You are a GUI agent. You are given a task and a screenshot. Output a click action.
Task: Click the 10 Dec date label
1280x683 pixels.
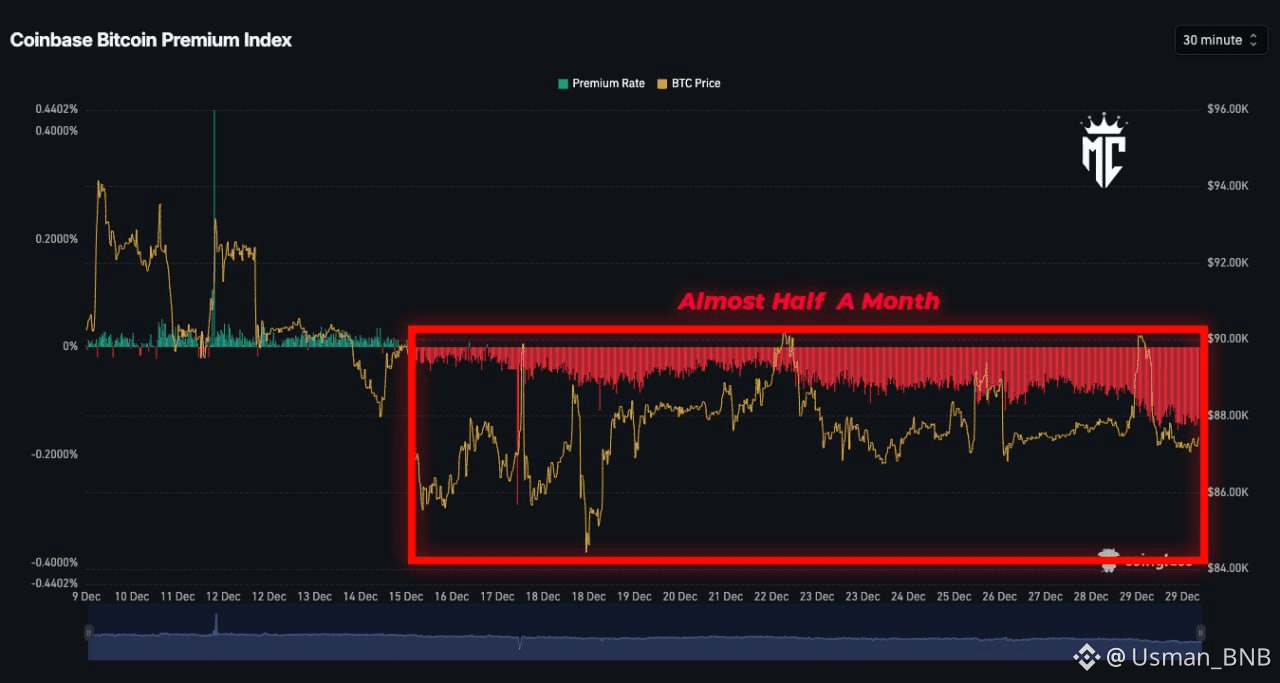click(132, 596)
